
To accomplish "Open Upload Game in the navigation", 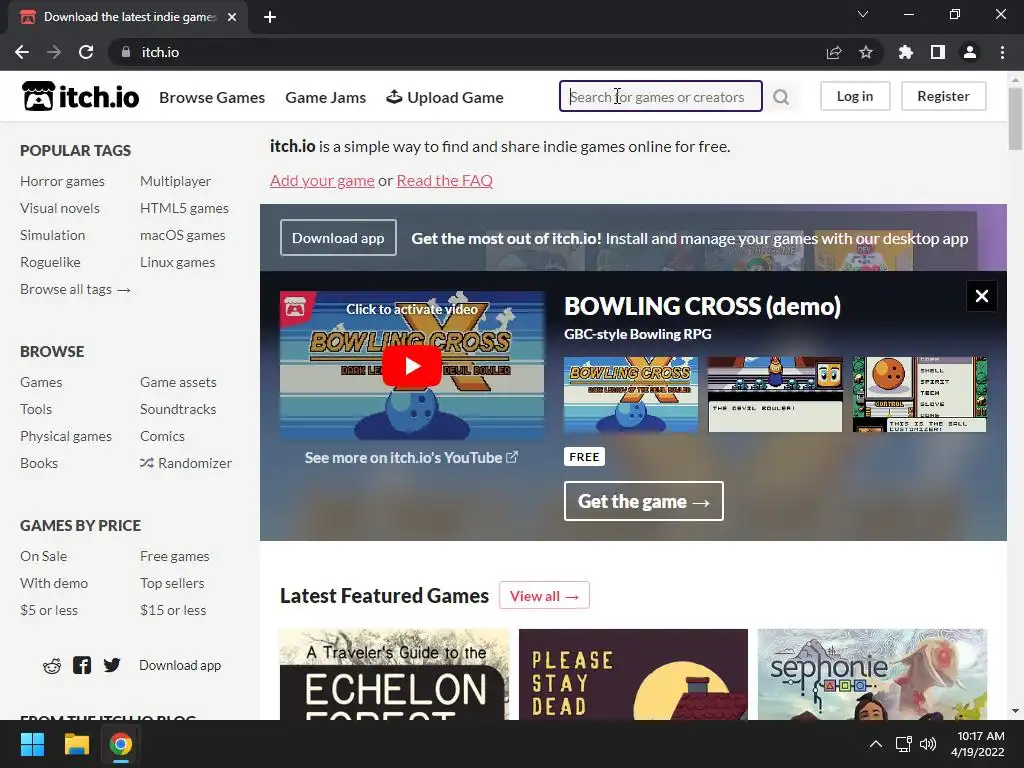I will 445,97.
